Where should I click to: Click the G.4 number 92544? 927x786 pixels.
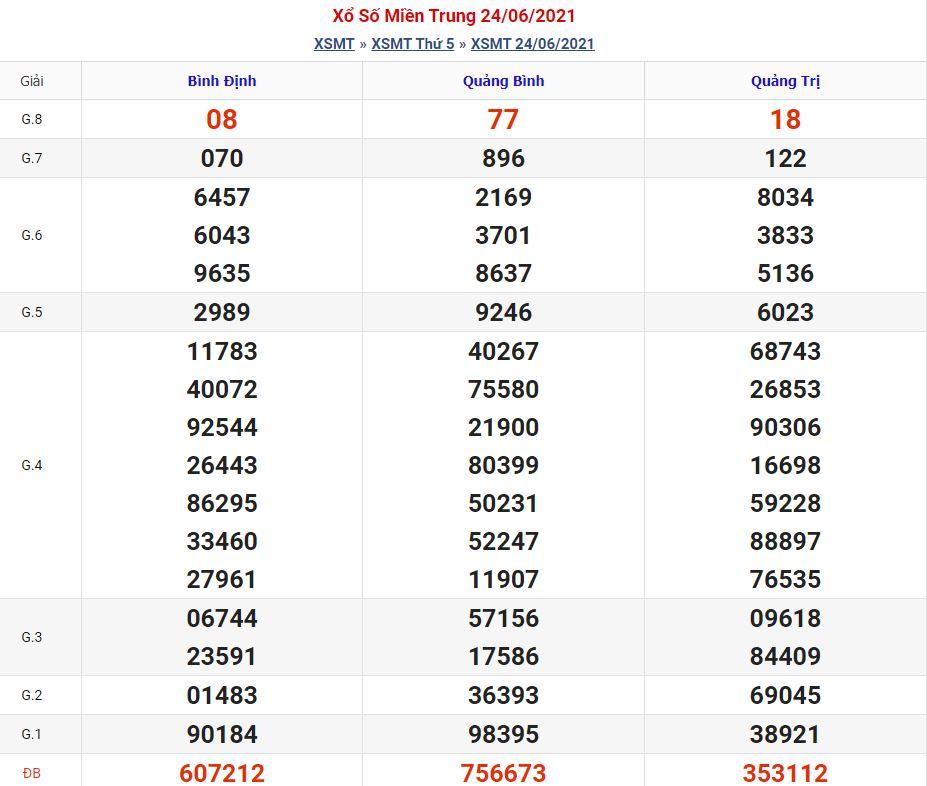[x=222, y=427]
